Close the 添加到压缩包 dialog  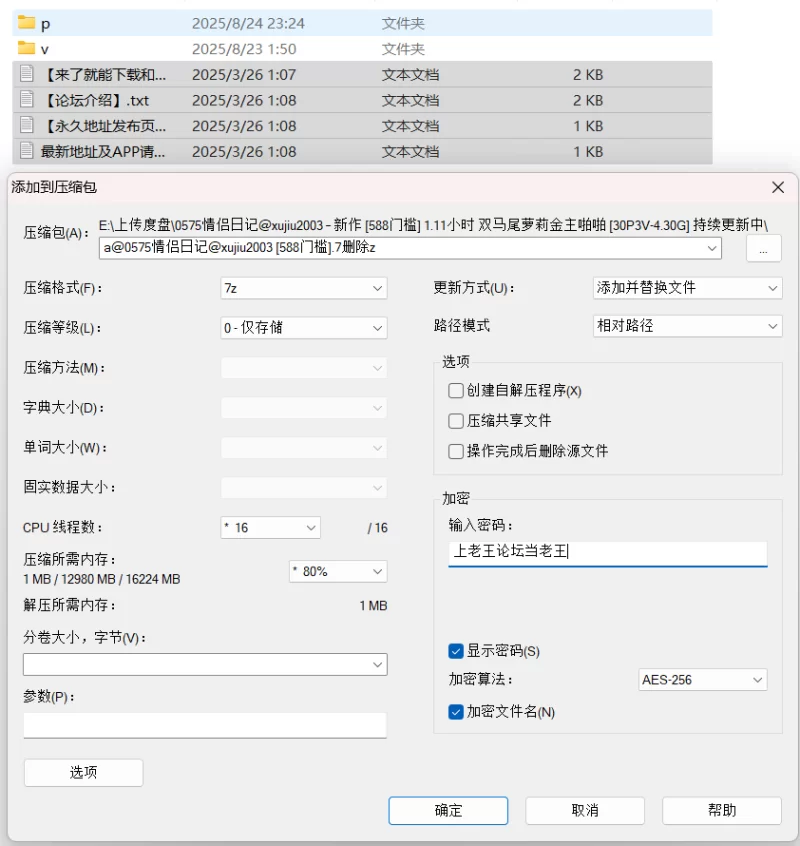pyautogui.click(x=777, y=188)
